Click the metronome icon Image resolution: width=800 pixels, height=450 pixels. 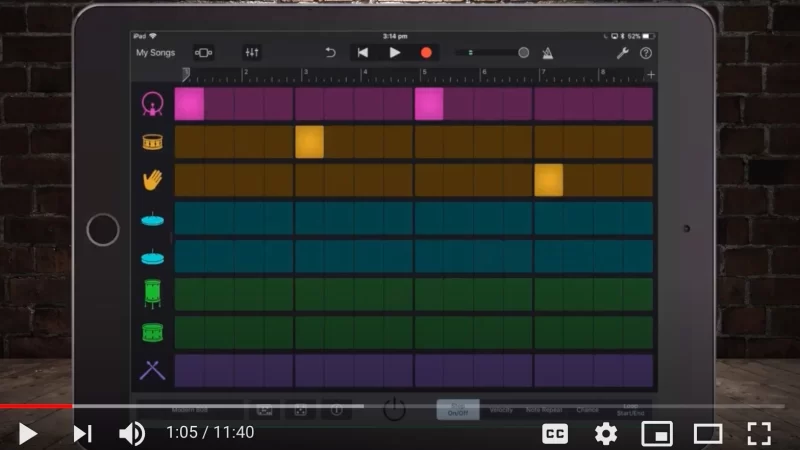pos(547,53)
